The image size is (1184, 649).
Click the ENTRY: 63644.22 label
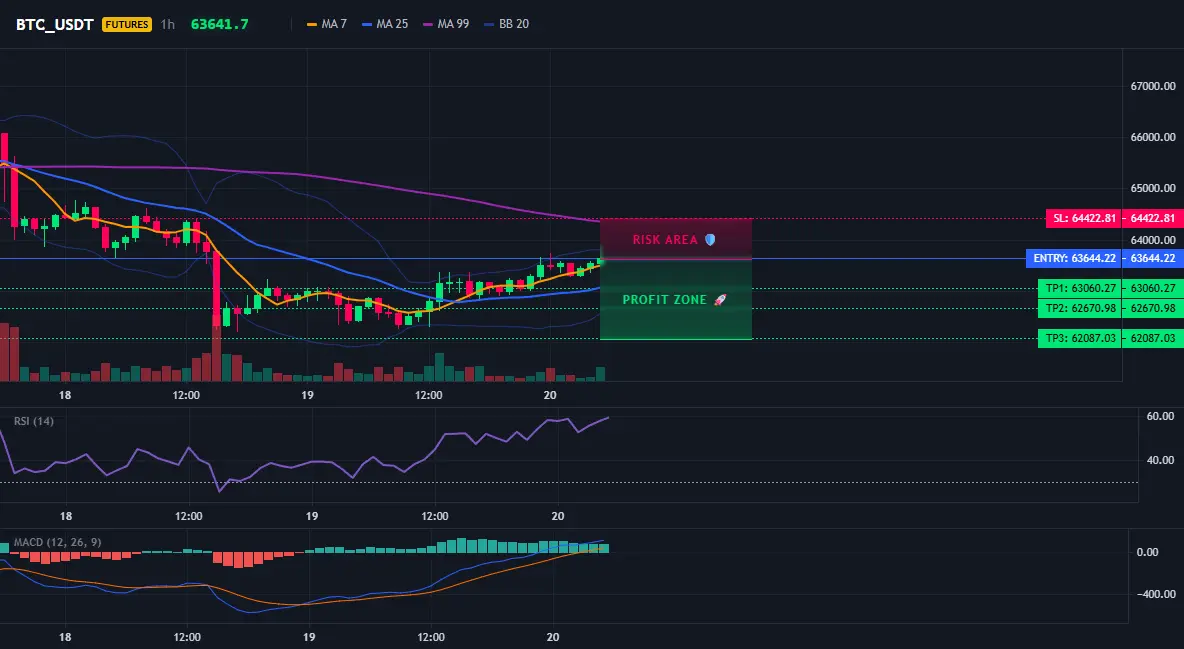[x=1073, y=258]
